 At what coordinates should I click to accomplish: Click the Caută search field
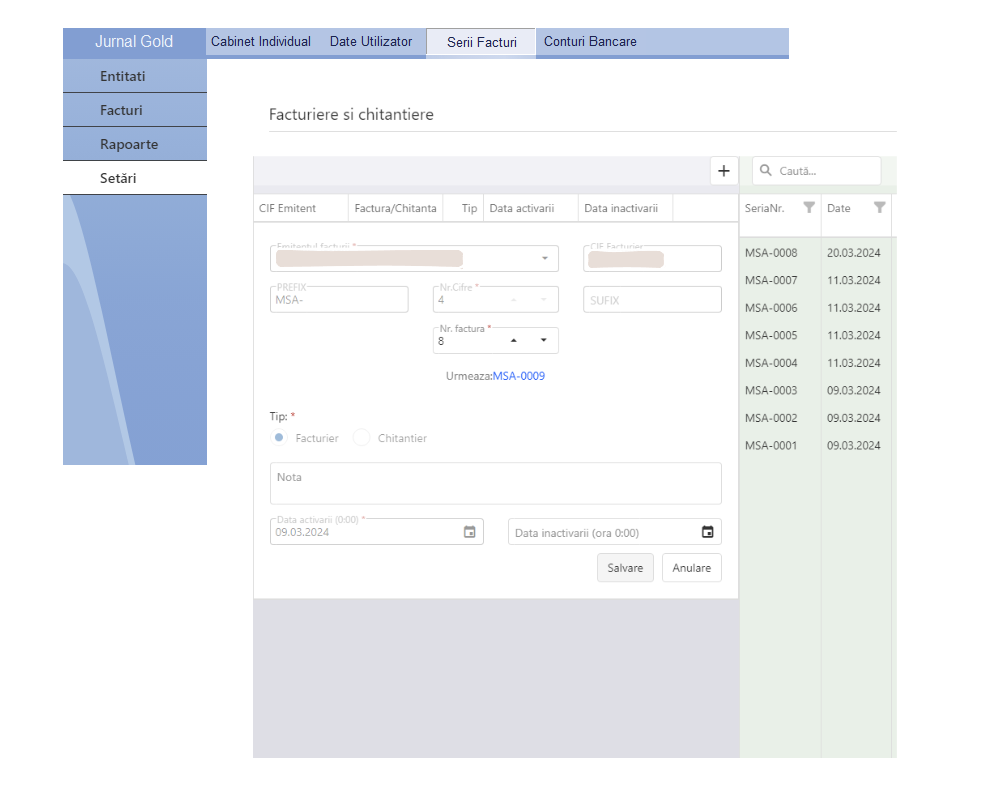tap(817, 171)
